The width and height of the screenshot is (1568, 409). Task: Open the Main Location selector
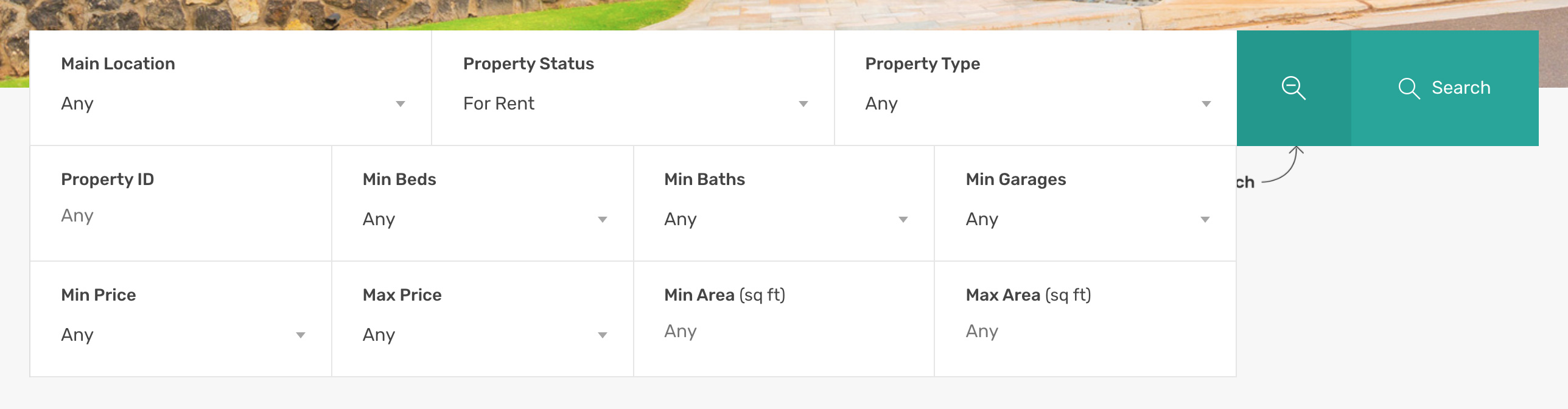[x=231, y=103]
